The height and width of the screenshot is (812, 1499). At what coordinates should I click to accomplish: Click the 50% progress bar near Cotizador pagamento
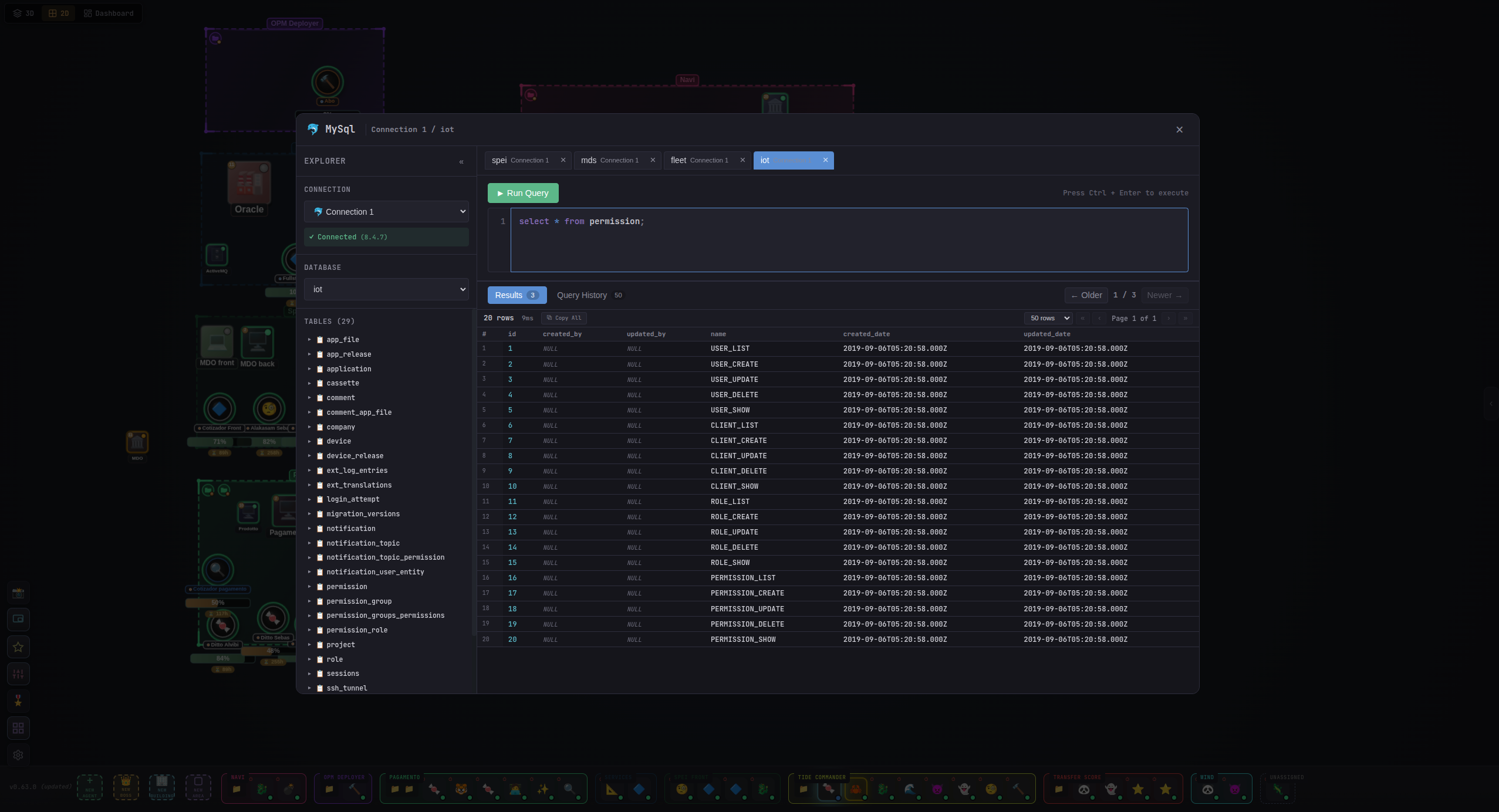coord(218,603)
